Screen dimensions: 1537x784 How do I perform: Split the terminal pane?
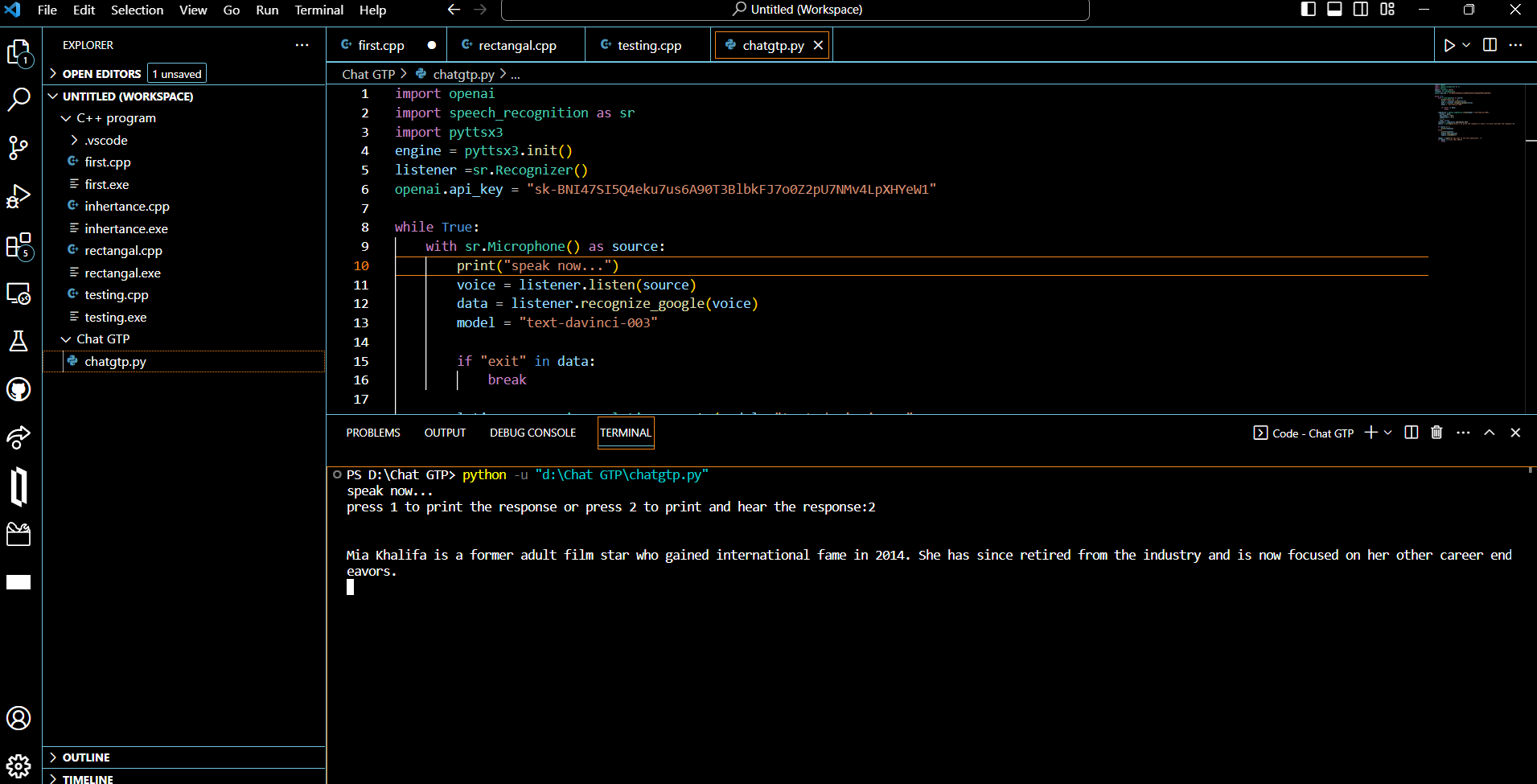pyautogui.click(x=1411, y=433)
